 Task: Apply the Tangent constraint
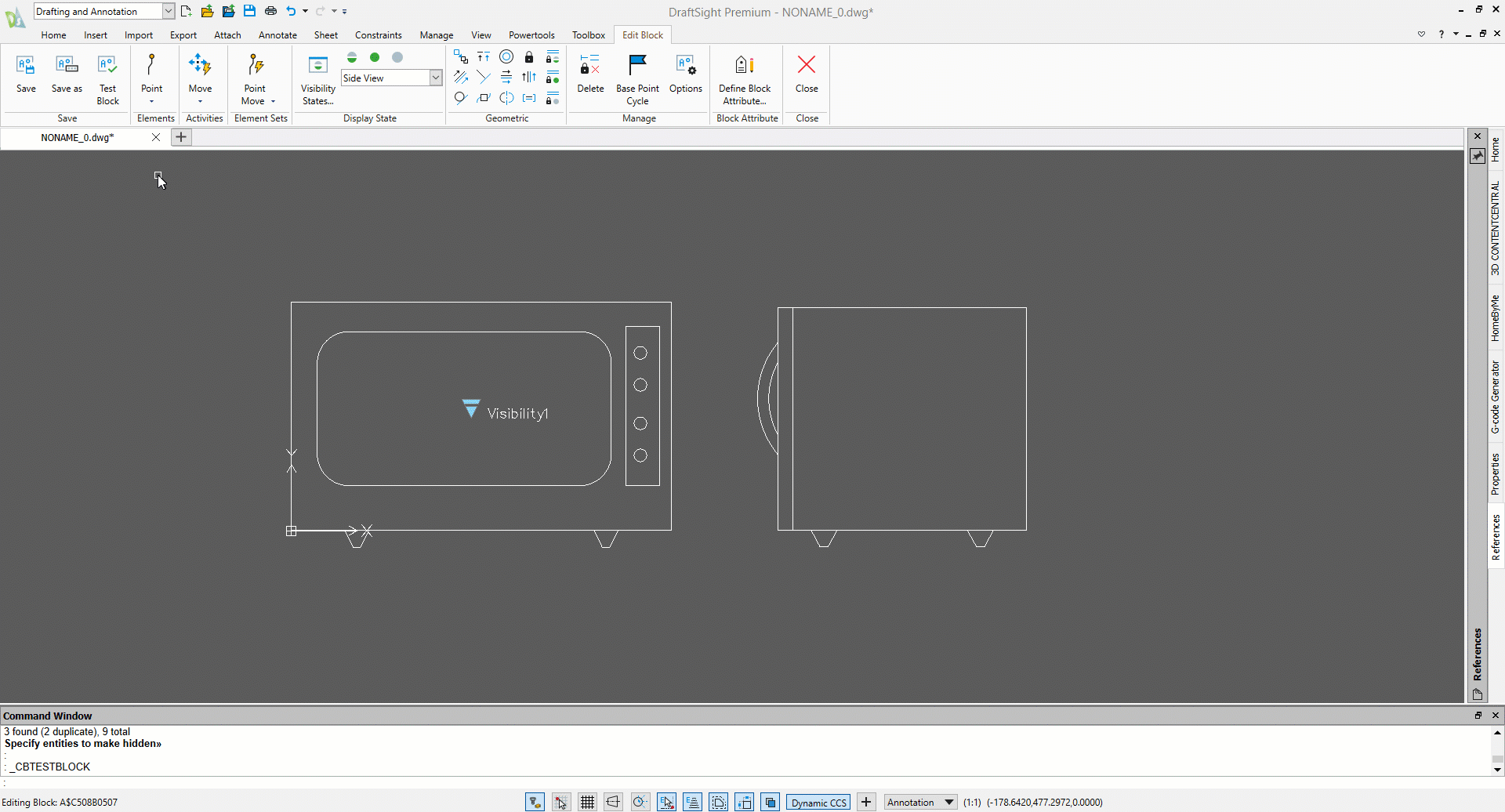tap(460, 98)
